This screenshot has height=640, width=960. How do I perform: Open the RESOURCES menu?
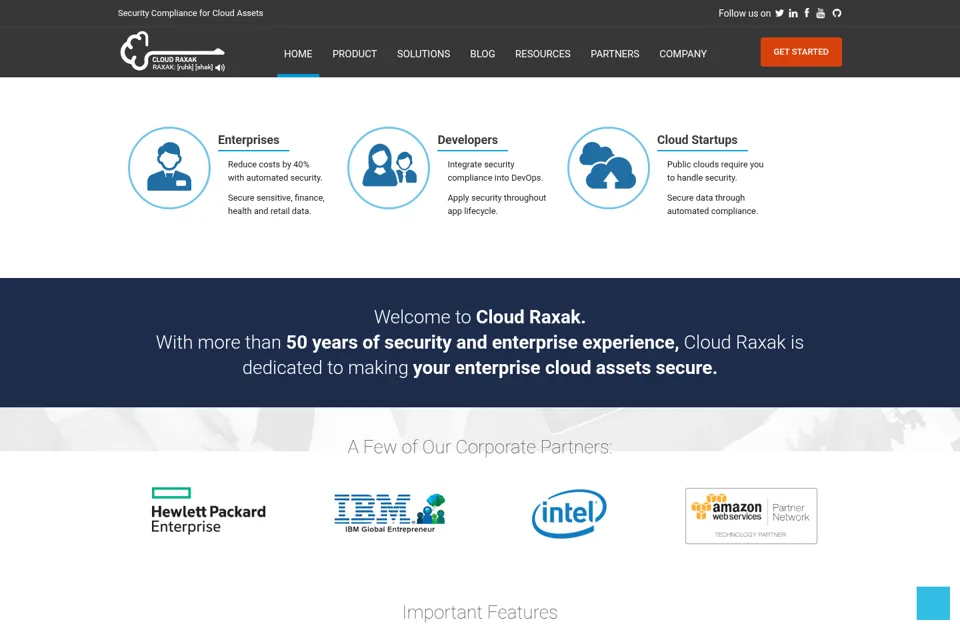click(x=542, y=54)
